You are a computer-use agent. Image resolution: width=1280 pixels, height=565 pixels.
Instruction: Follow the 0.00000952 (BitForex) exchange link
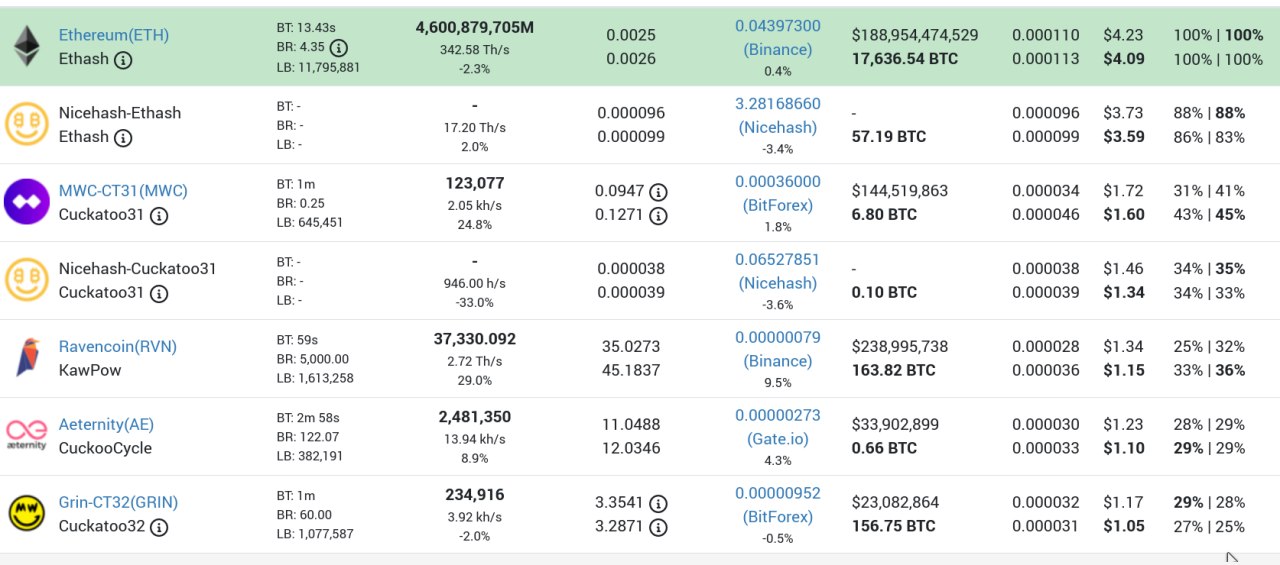tap(778, 506)
